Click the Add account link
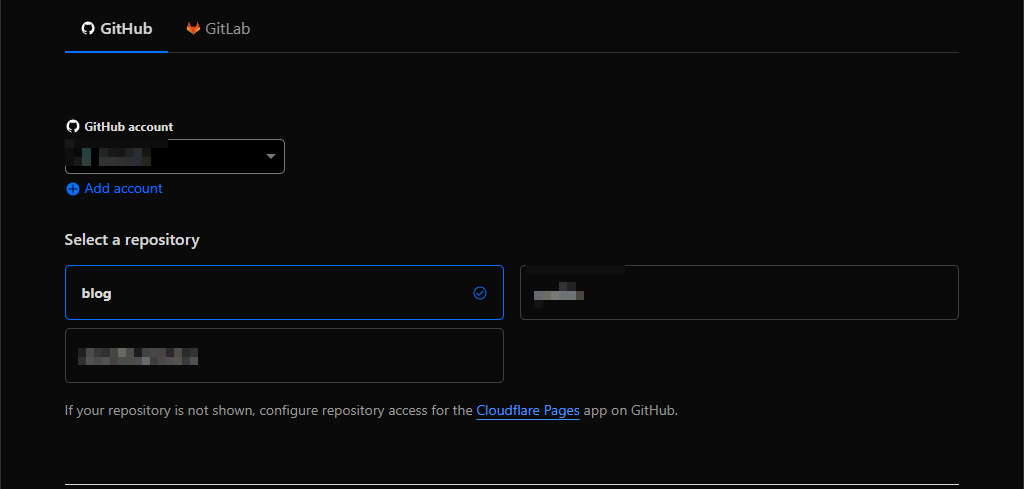Screen dimensions: 1024x489 click(x=123, y=189)
